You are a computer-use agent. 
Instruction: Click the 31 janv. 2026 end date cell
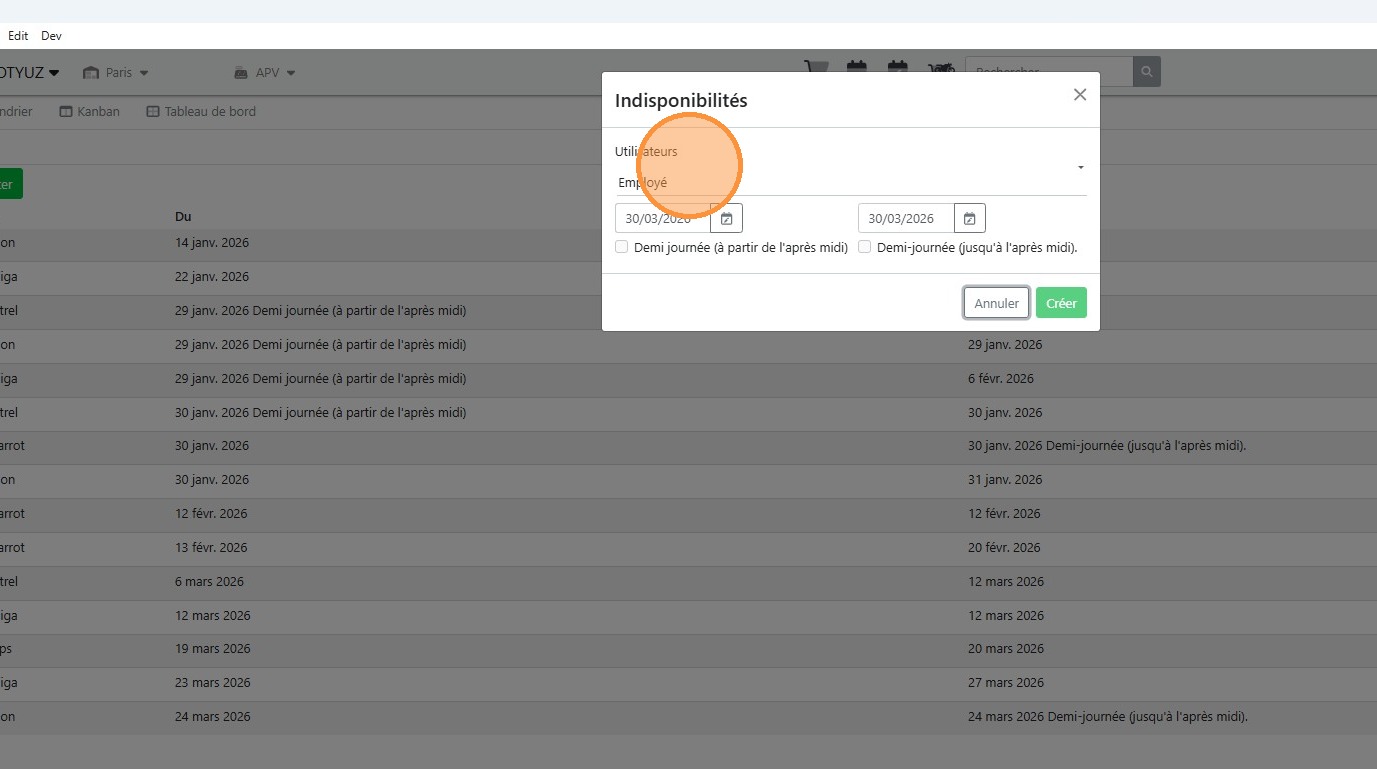tap(1005, 480)
